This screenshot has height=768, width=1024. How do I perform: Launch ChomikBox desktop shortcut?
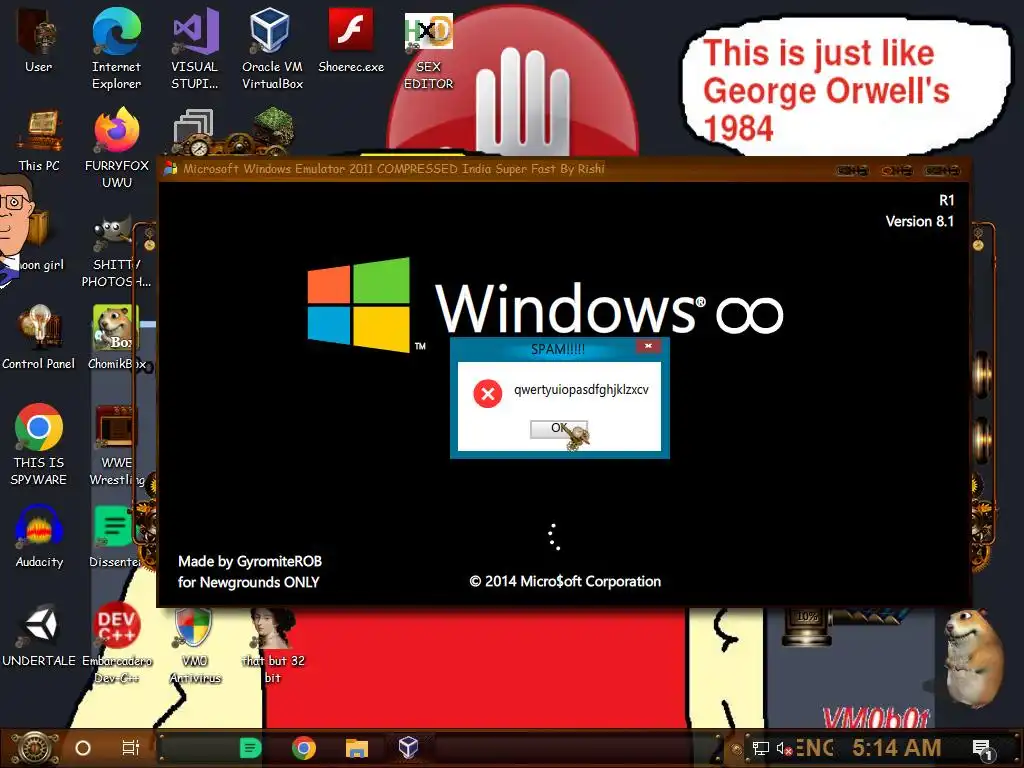coord(116,336)
